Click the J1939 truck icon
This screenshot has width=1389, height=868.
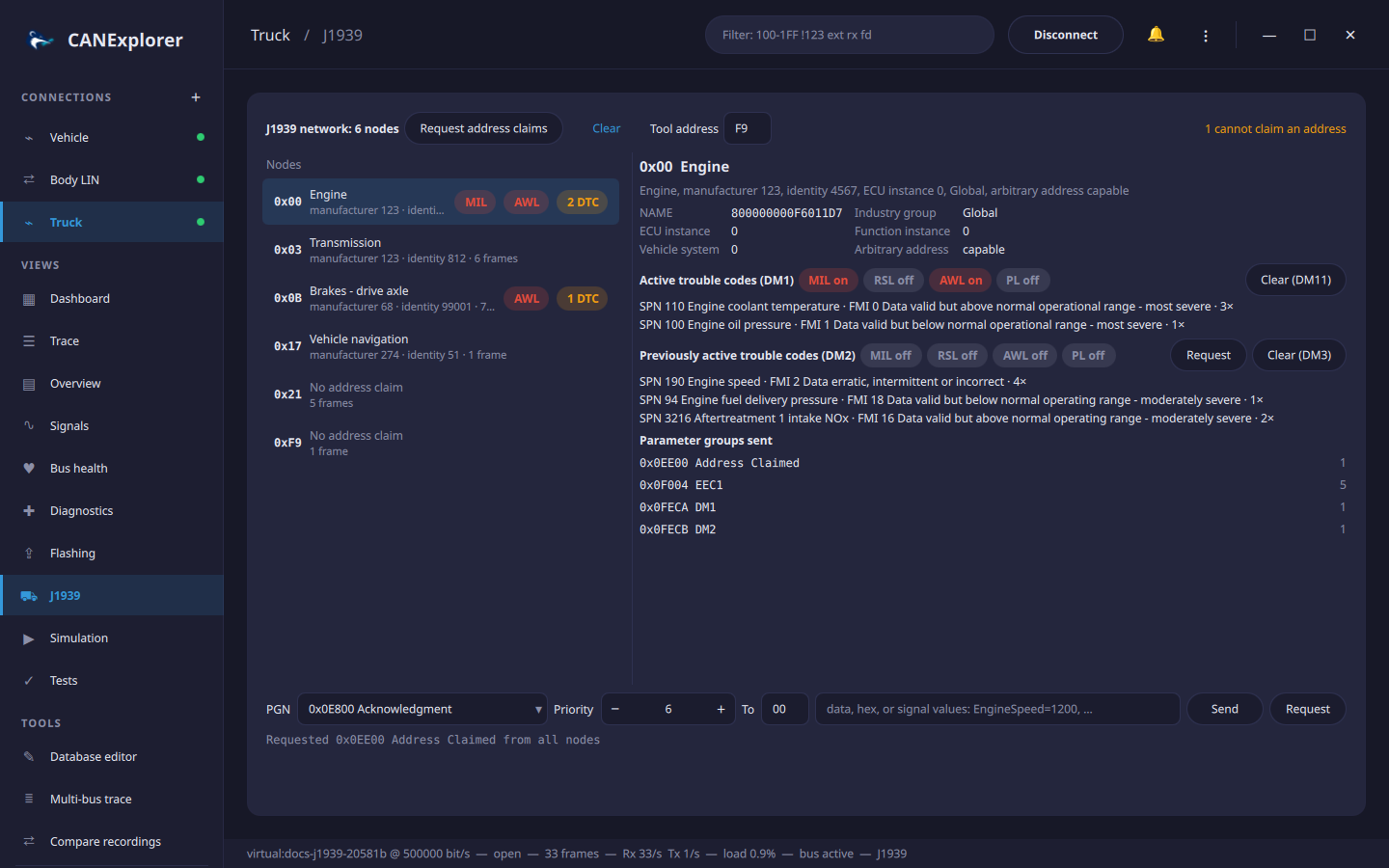click(29, 596)
